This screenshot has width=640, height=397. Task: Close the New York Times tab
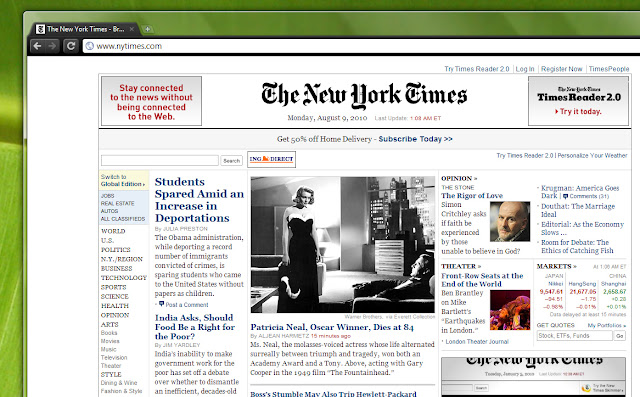132,29
